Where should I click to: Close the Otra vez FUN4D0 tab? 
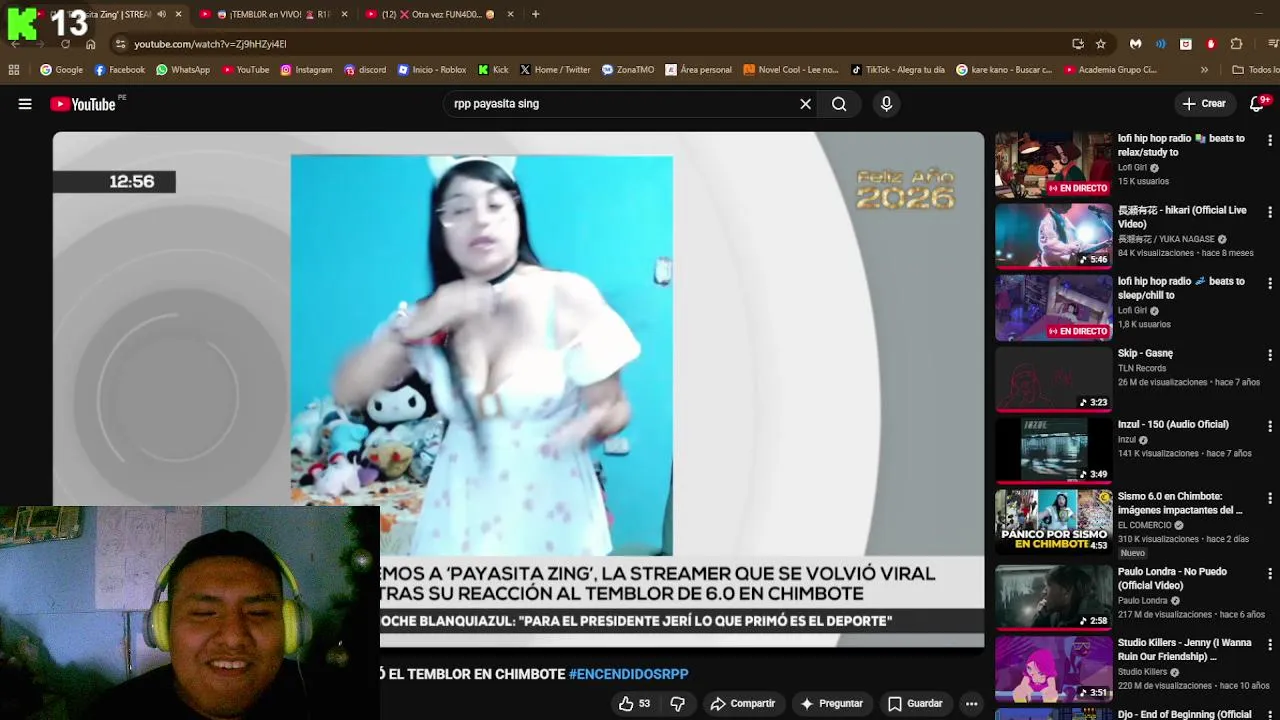(511, 14)
